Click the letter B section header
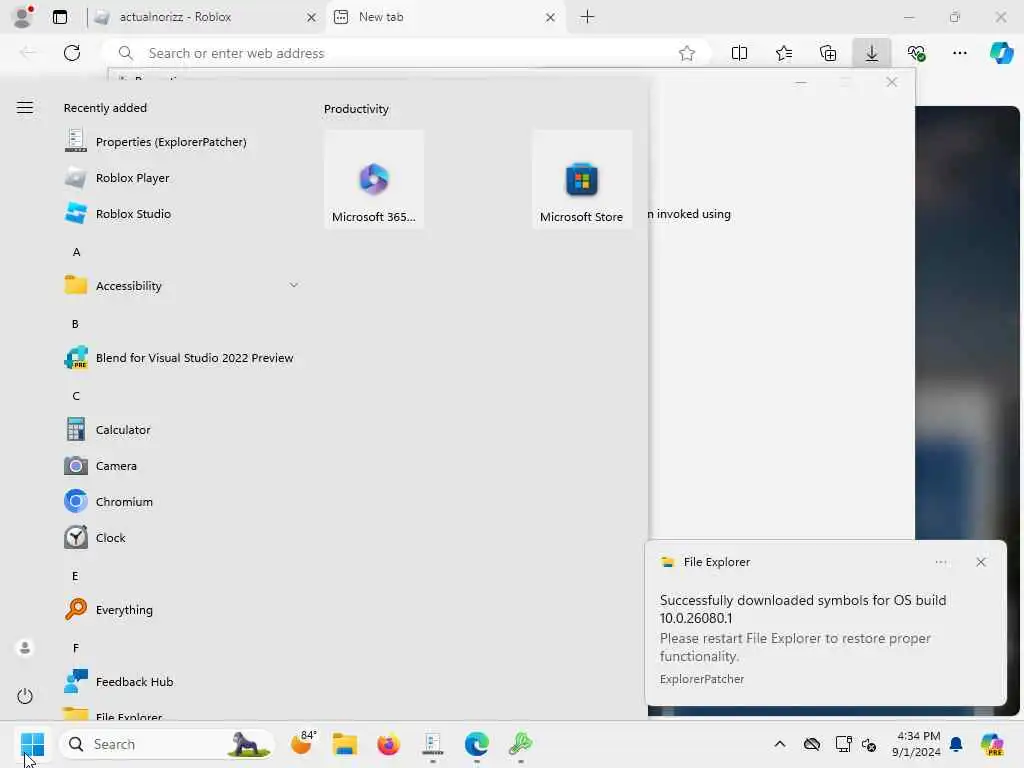 point(75,324)
